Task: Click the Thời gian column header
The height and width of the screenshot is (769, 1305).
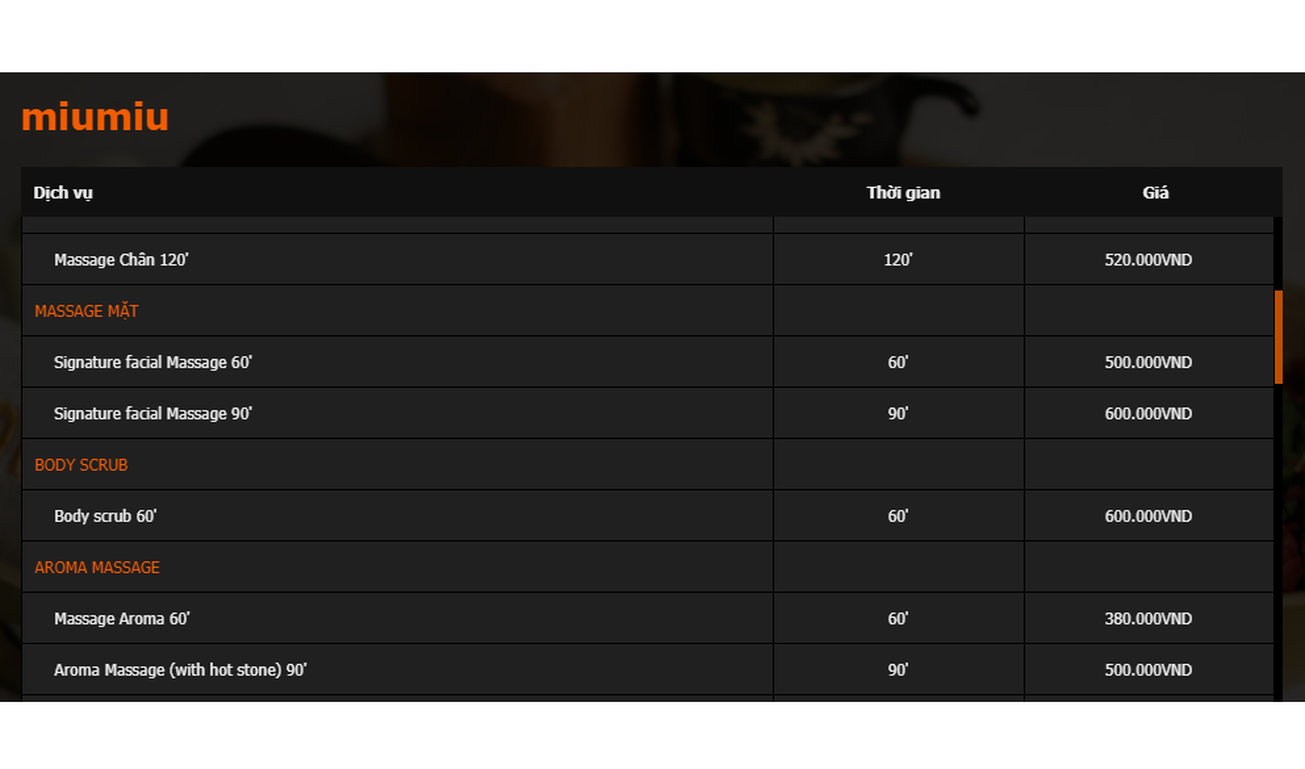Action: coord(903,193)
